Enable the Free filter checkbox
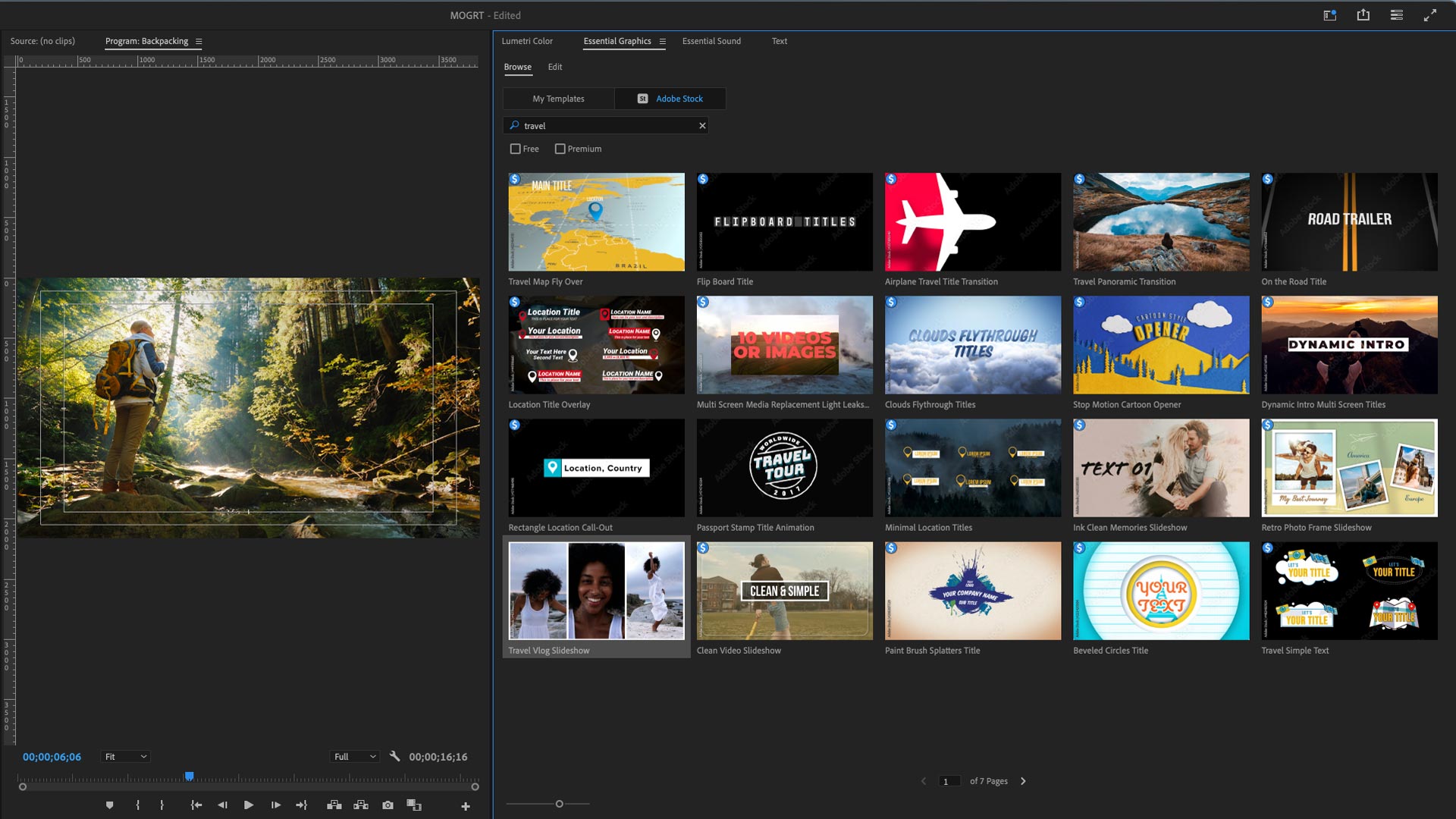The image size is (1456, 819). (x=516, y=149)
